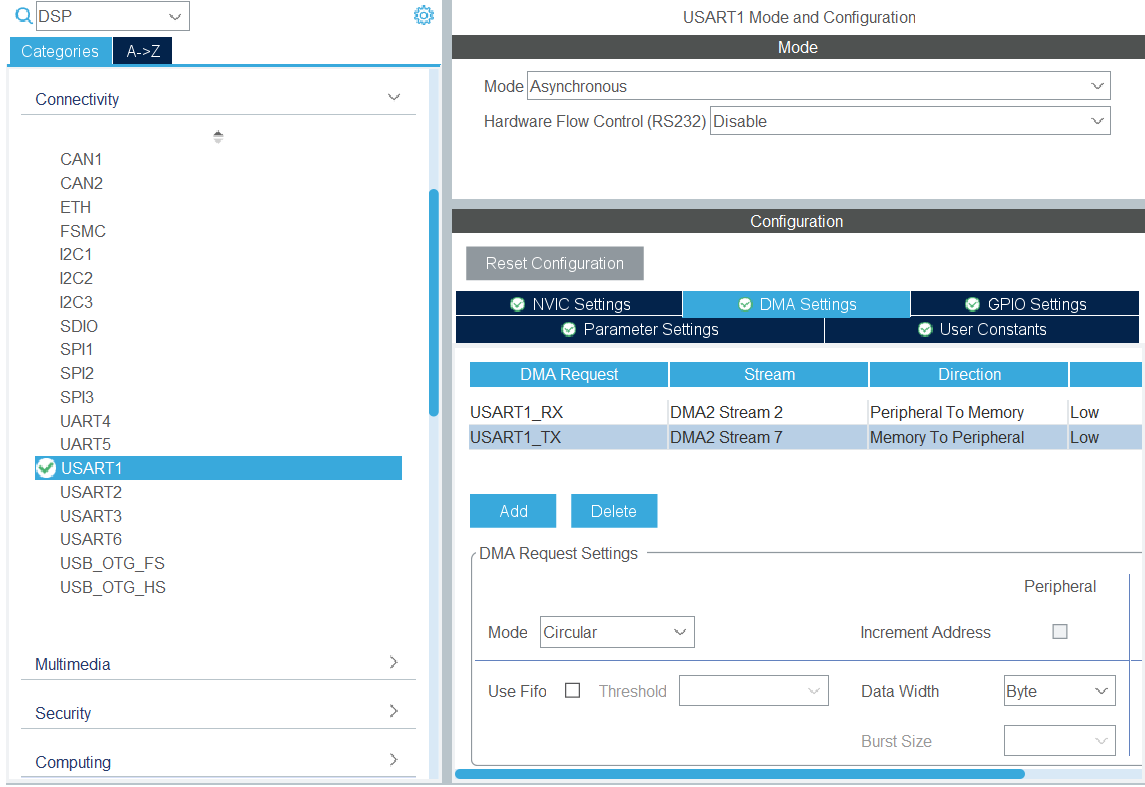Open the A->Z tab
This screenshot has height=787, width=1145.
(143, 51)
